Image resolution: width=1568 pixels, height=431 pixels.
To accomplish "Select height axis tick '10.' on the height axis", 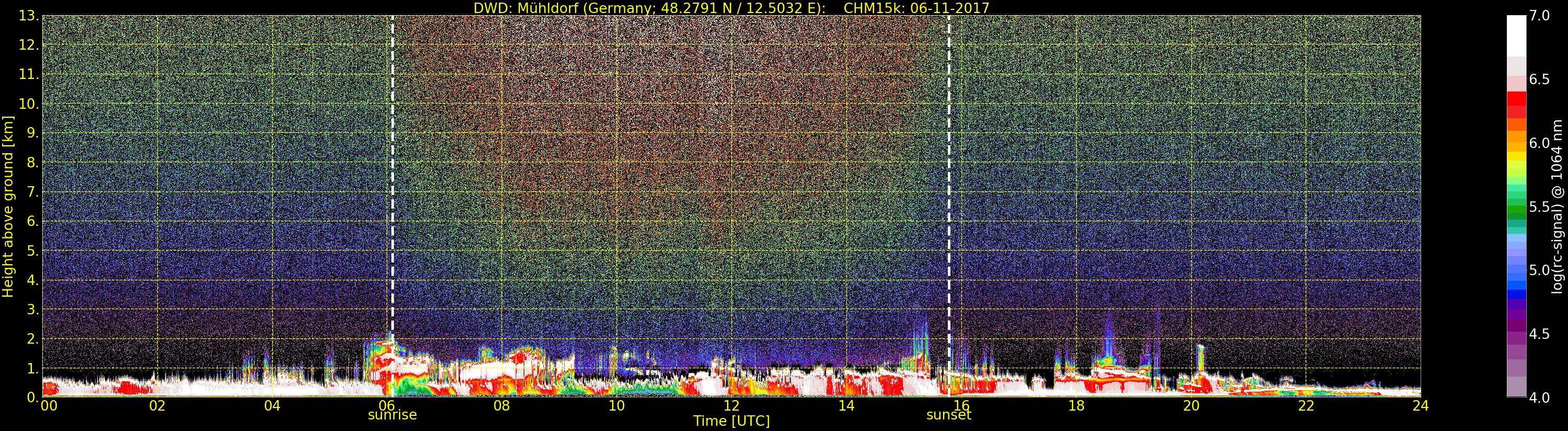I will pyautogui.click(x=29, y=104).
